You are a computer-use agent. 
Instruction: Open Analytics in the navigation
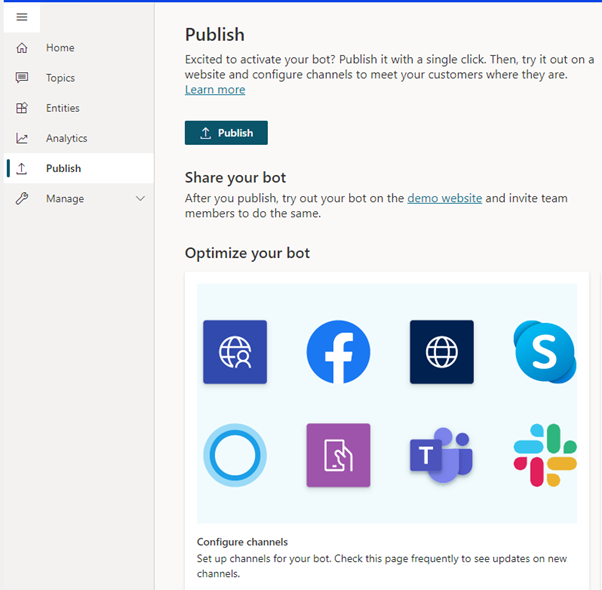coord(79,138)
